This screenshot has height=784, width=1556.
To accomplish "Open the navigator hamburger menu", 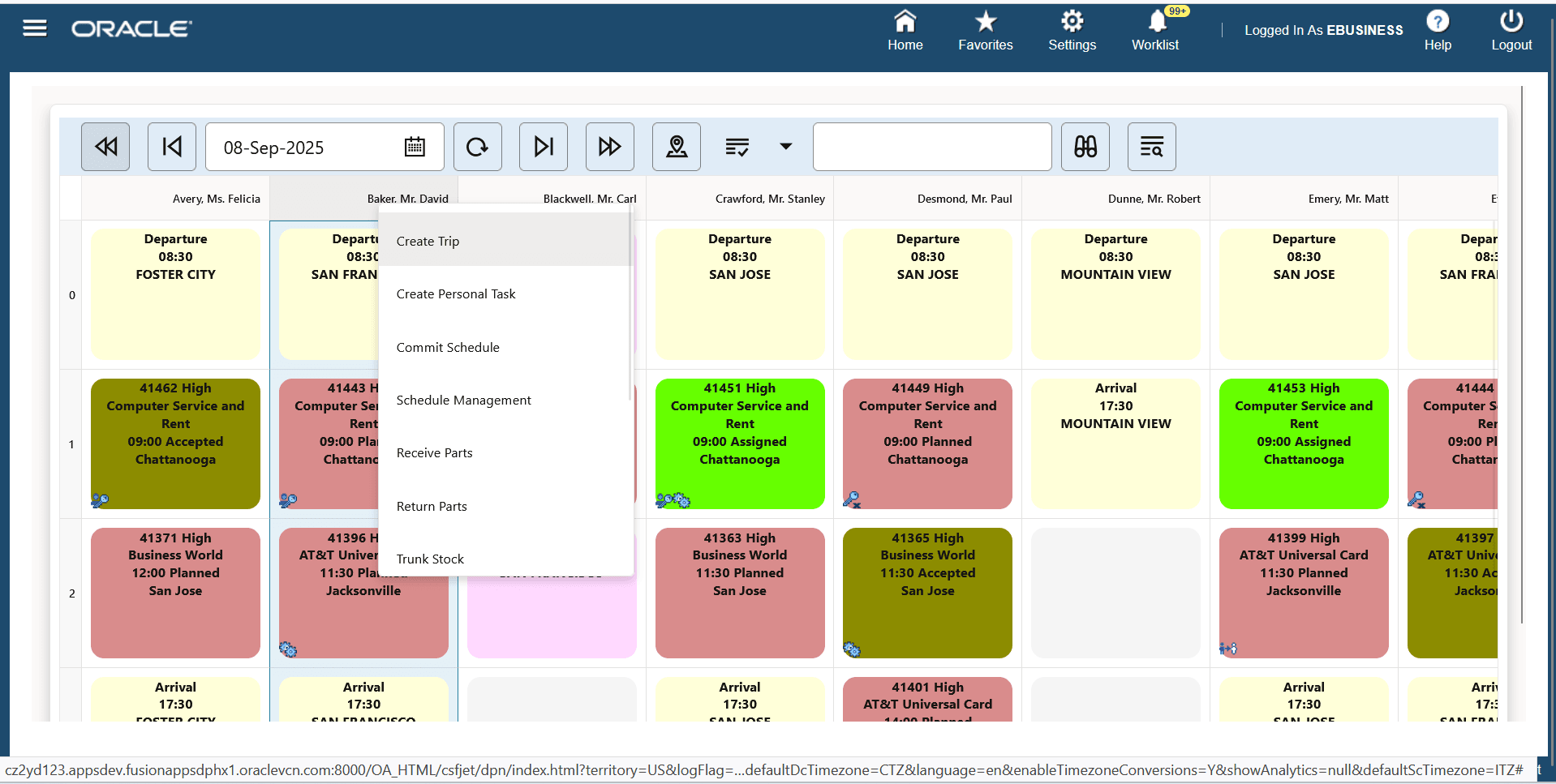I will click(34, 28).
